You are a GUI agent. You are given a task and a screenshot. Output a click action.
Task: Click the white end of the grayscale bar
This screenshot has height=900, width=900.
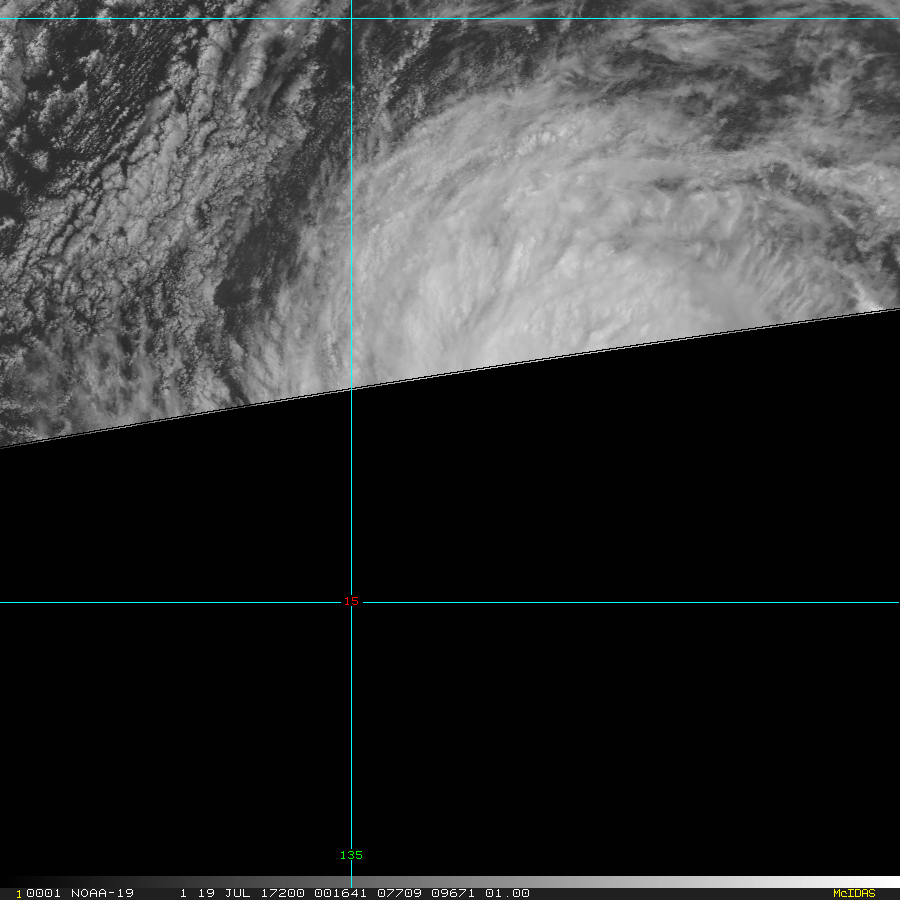click(880, 882)
